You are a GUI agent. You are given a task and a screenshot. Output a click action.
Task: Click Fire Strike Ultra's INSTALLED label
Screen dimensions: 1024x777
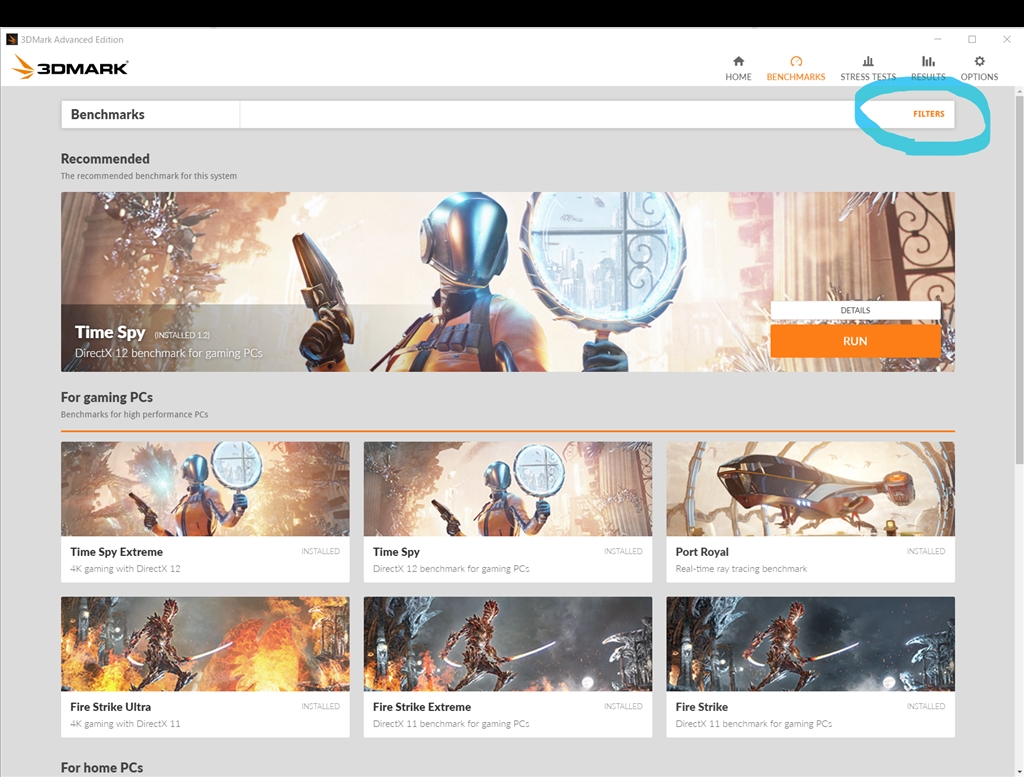tap(321, 706)
